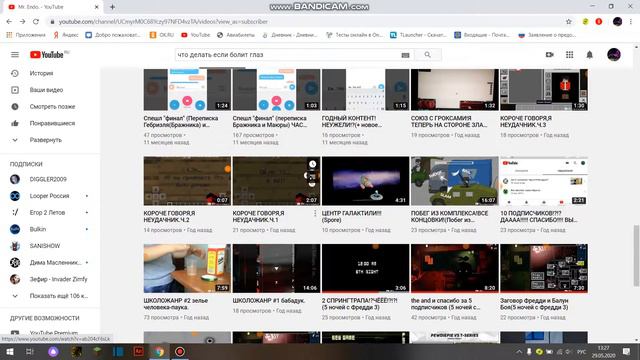Screen dimensions: 640x360
Task: Open the YouTube apps grid
Action: pyautogui.click(x=569, y=55)
